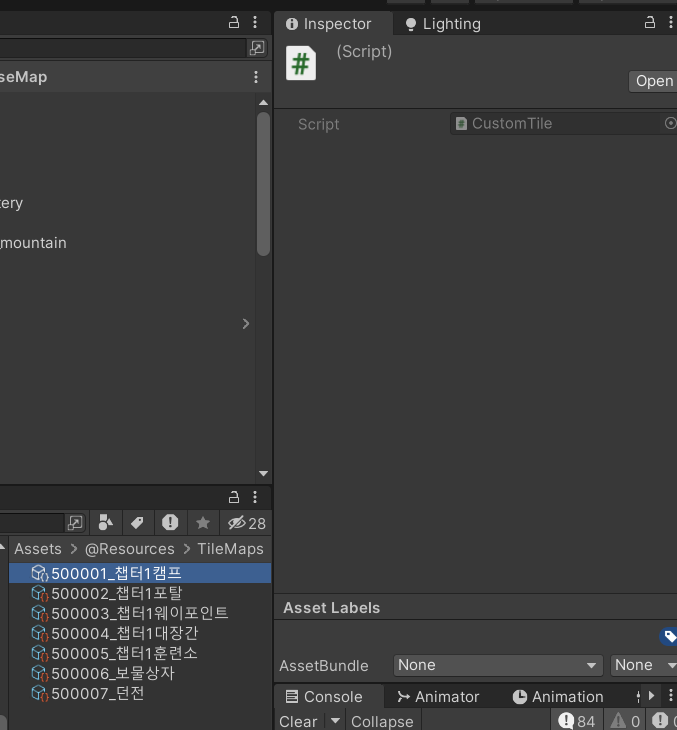Screen dimensions: 677x730
Task: Open the Inspector panel kebab menu
Action: [670, 22]
